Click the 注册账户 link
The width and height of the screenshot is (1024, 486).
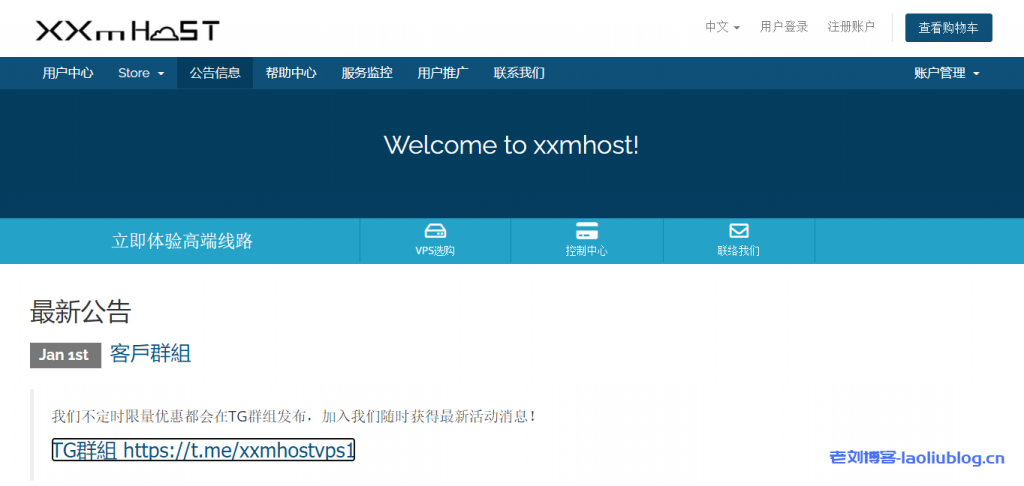tap(851, 27)
